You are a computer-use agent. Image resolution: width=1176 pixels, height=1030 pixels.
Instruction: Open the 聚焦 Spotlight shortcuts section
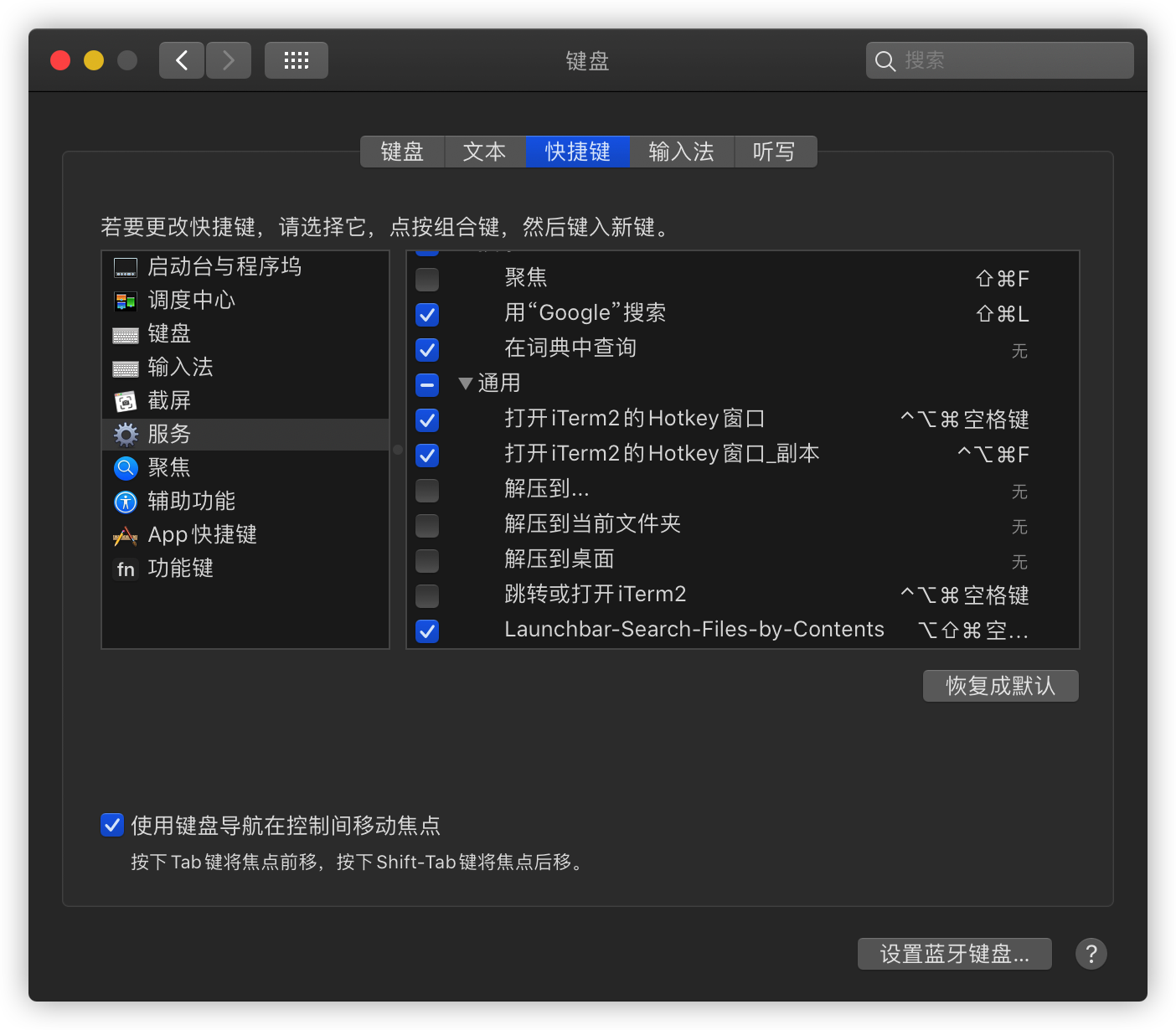coord(125,467)
